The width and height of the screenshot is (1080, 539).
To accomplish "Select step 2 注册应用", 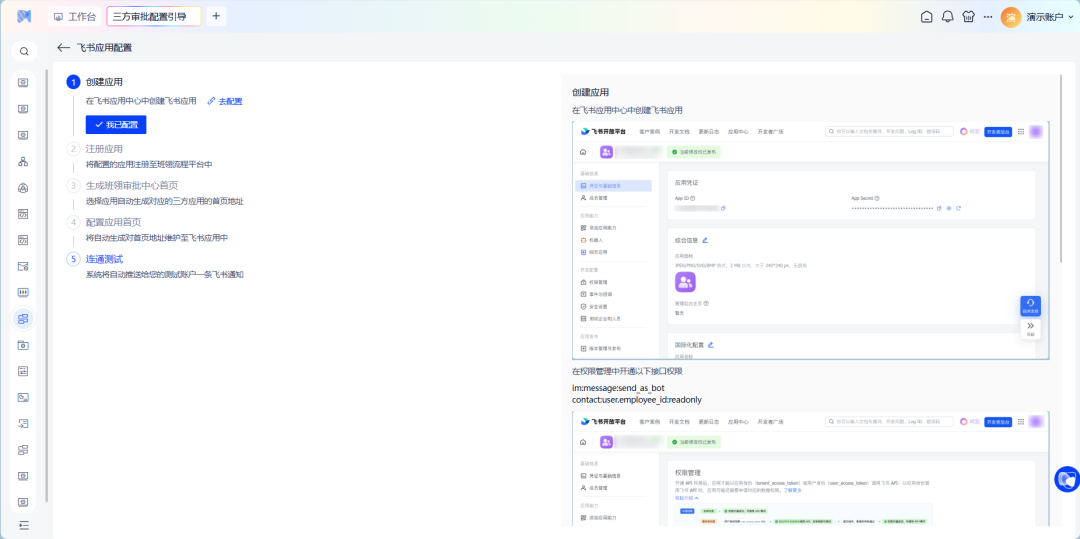I will point(104,149).
